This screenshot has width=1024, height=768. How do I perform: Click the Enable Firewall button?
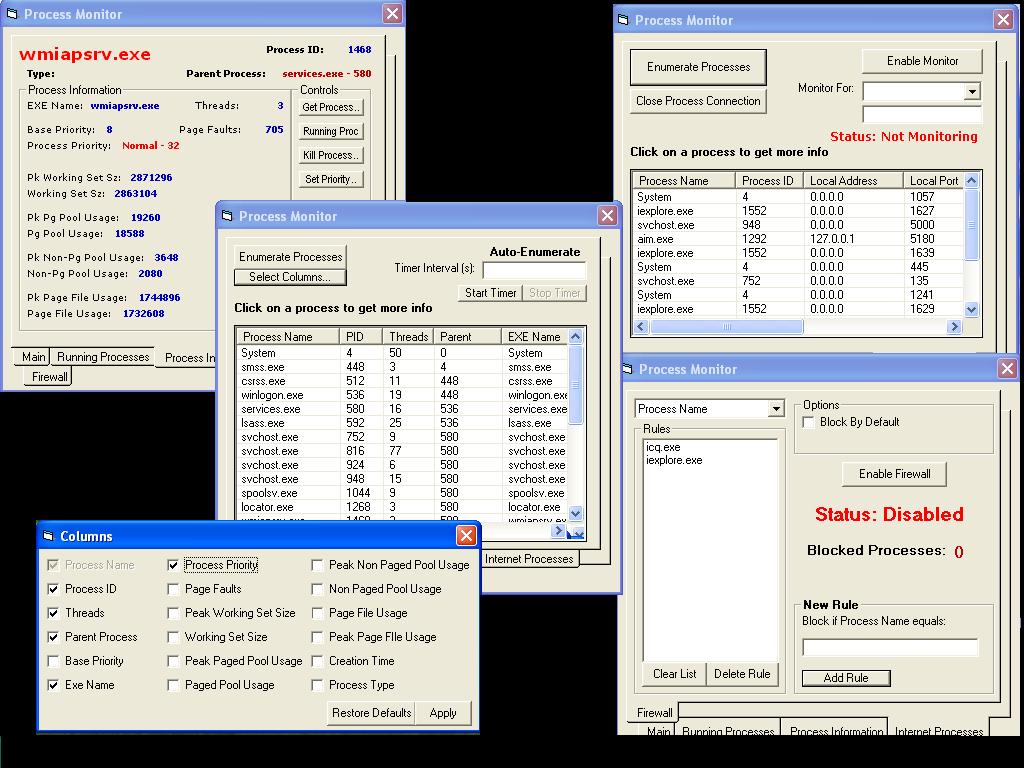point(894,474)
